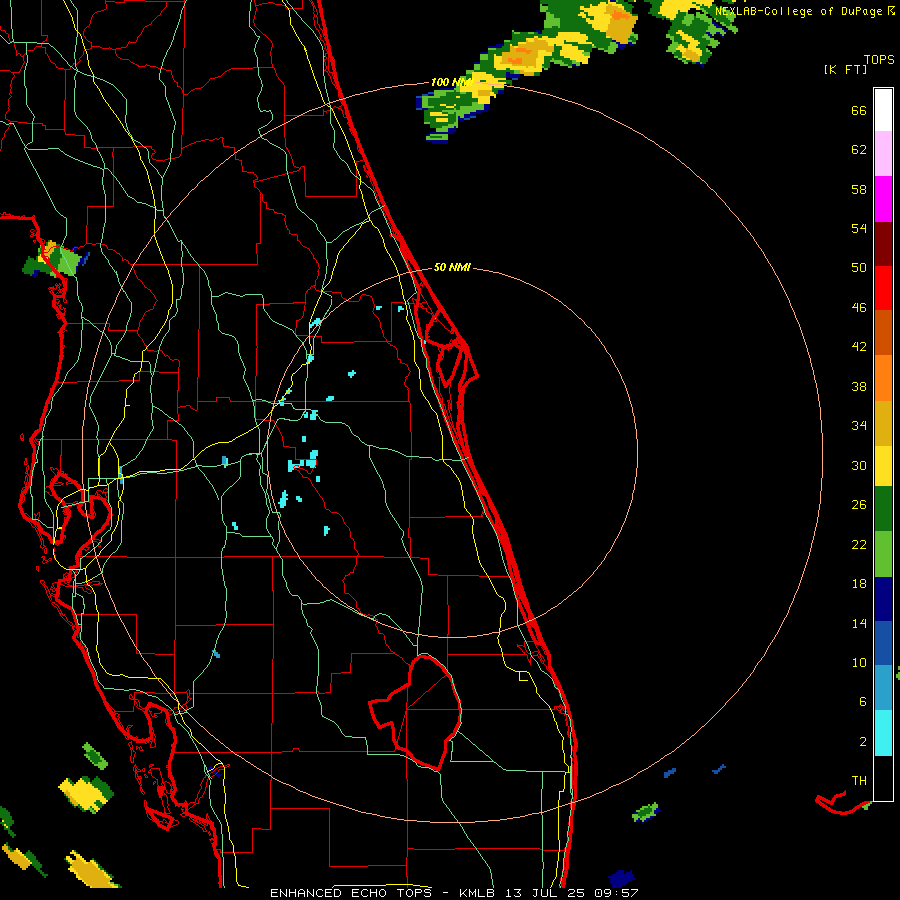The image size is (900, 900).
Task: Click the "[K FT]" units label
Action: coord(845,69)
